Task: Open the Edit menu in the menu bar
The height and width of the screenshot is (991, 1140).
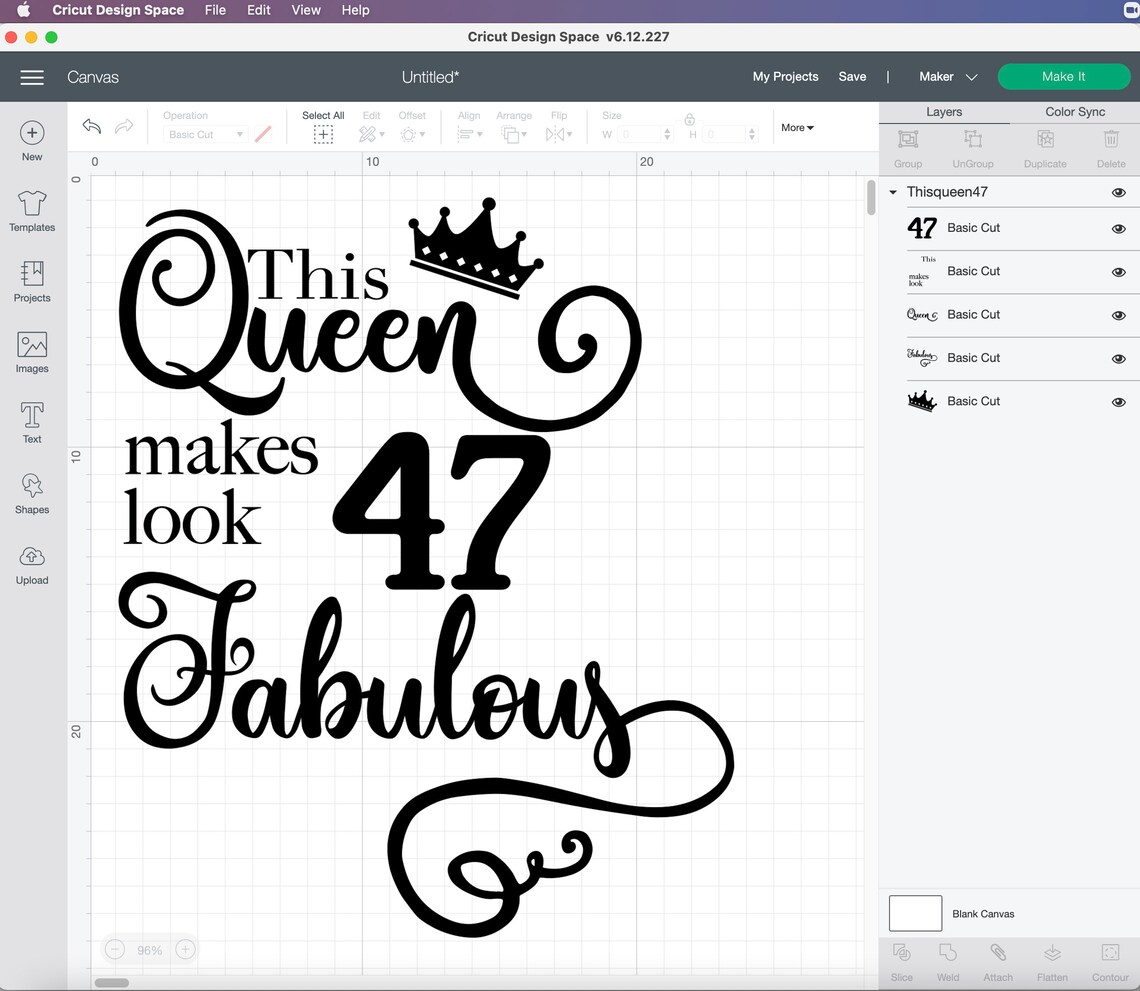Action: (x=258, y=10)
